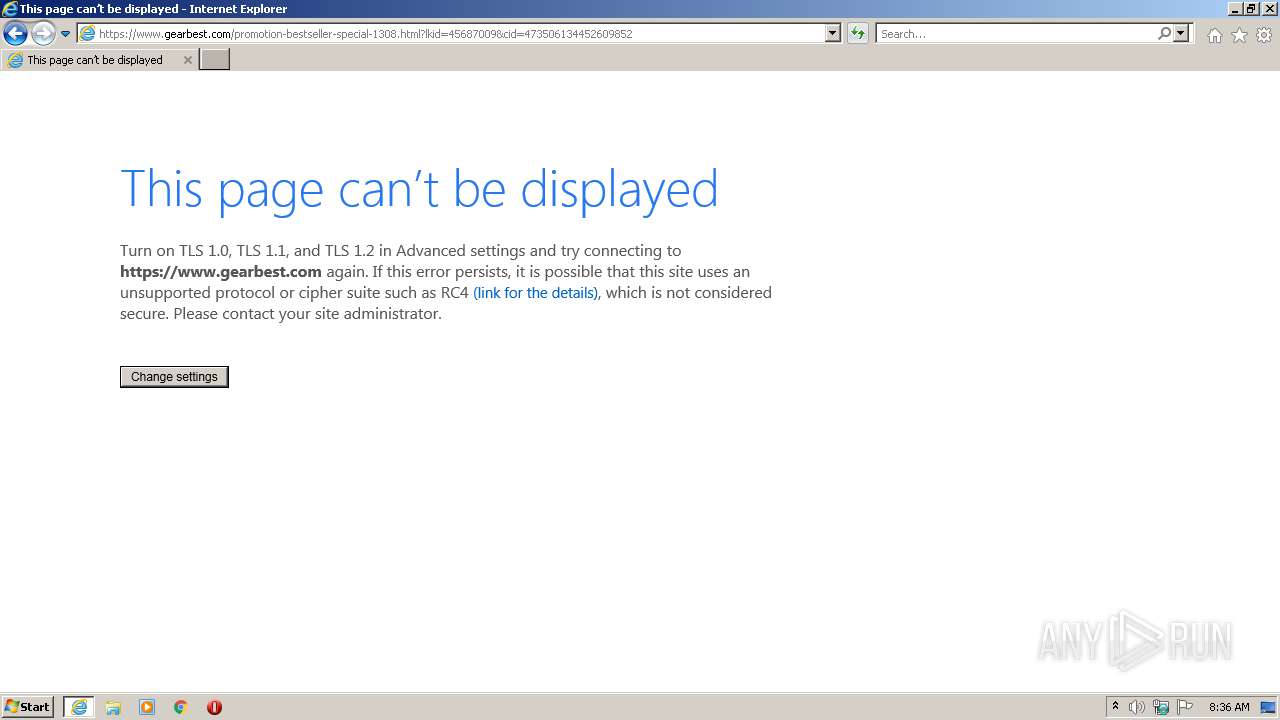Restore down the browser window
This screenshot has width=1280, height=720.
1250,9
